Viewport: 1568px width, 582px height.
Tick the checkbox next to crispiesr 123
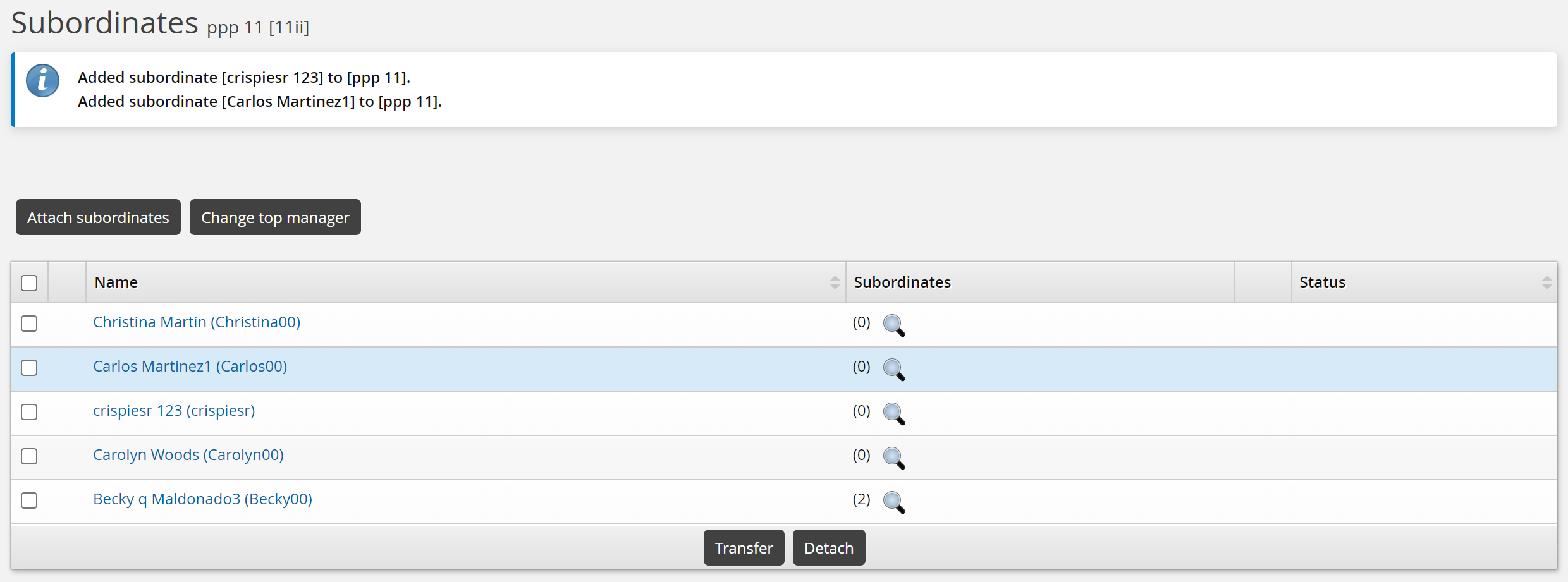click(29, 412)
